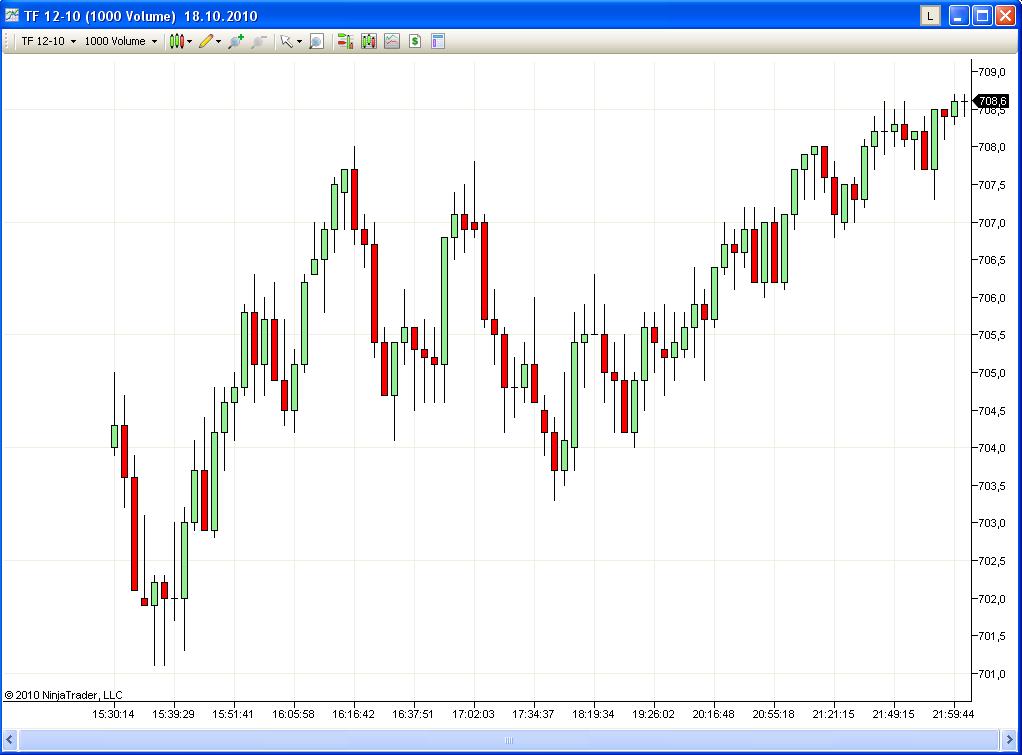Viewport: 1022px width, 755px height.
Task: Click the L link button in title bar
Action: 930,16
